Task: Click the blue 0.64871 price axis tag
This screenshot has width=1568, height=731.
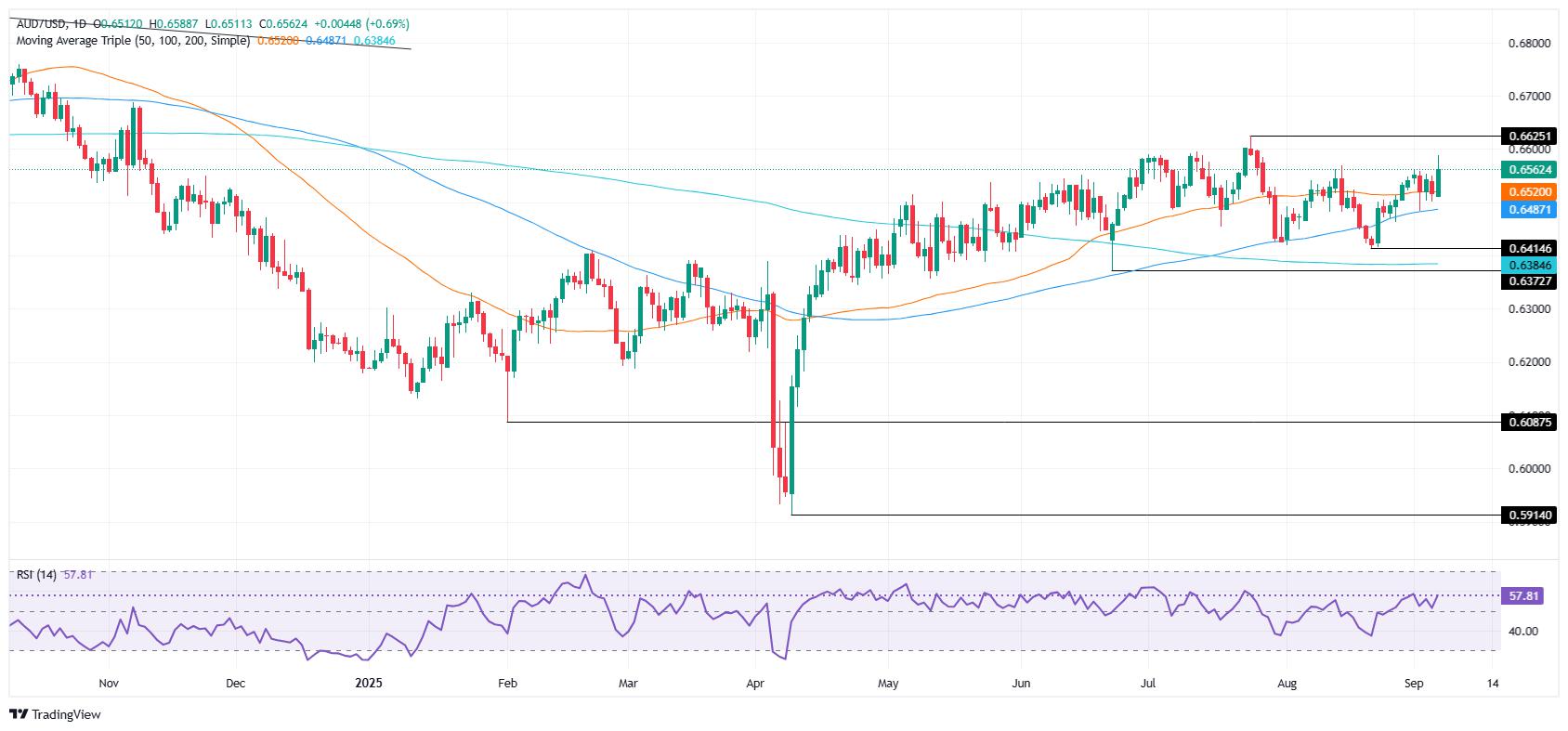Action: [x=1527, y=211]
